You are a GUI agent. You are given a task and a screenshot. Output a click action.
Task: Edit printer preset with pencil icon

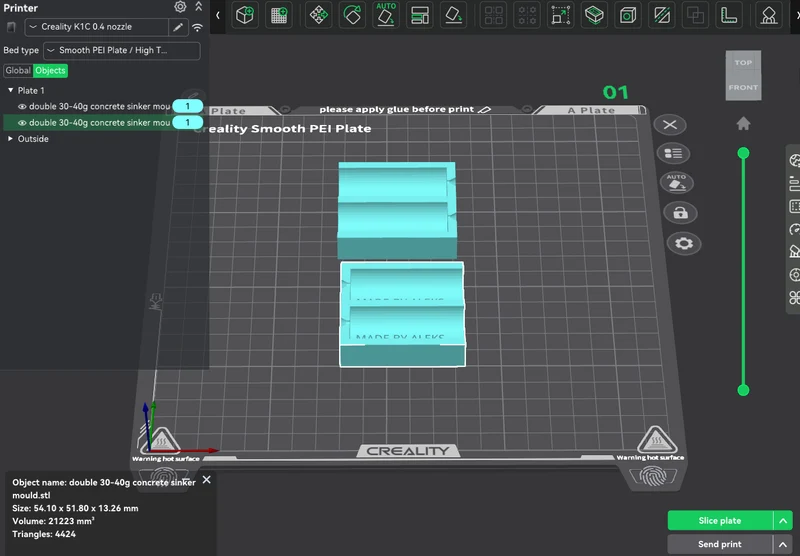point(178,27)
